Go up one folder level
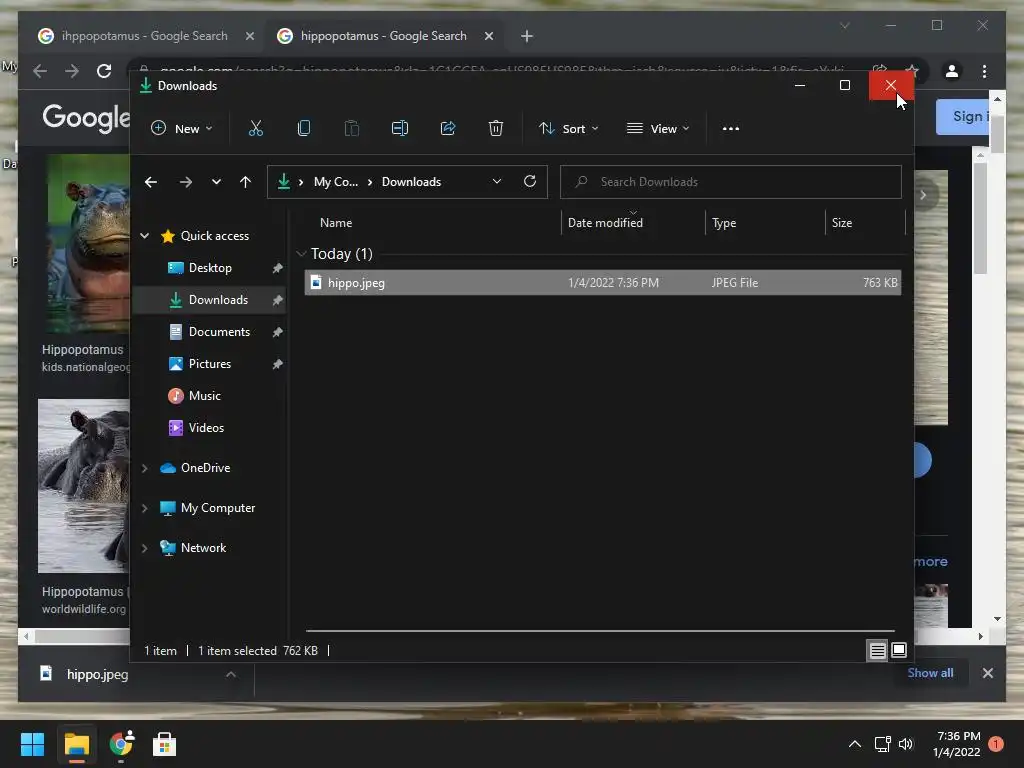Screen dimensions: 1024x768 pos(245,182)
